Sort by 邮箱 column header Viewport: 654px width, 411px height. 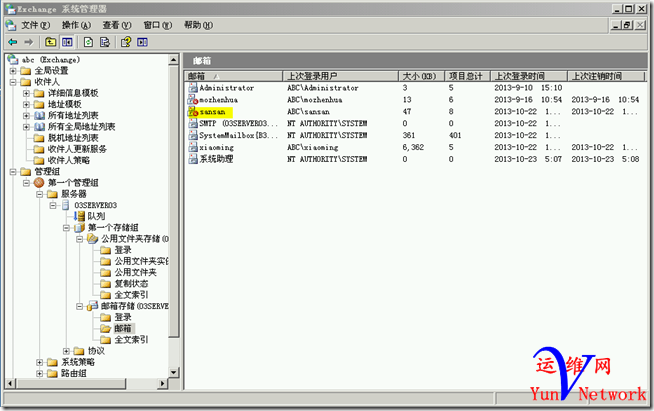234,76
